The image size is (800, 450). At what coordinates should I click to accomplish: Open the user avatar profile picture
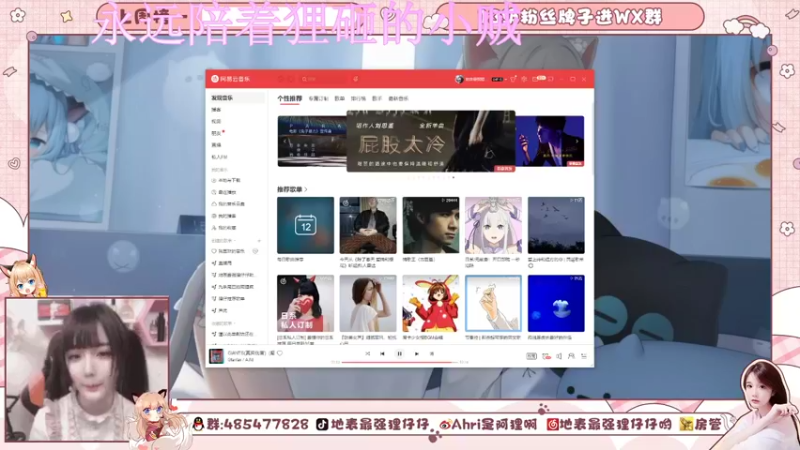459,79
